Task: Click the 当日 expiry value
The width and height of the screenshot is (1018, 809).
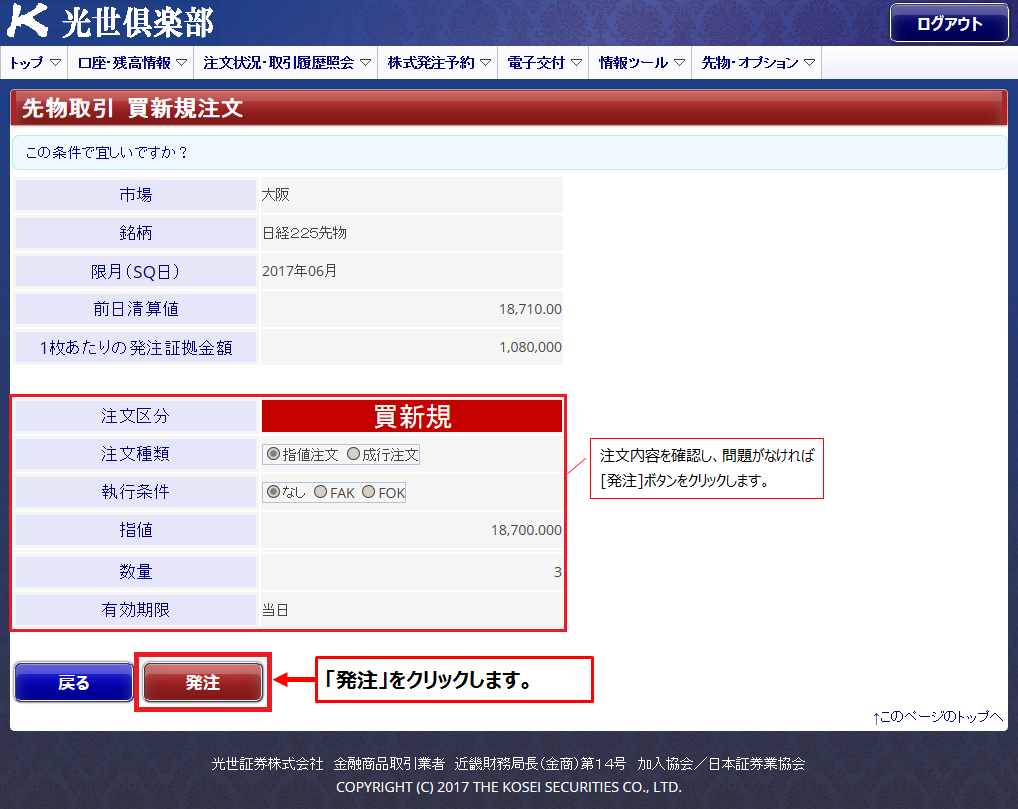Action: click(x=275, y=610)
